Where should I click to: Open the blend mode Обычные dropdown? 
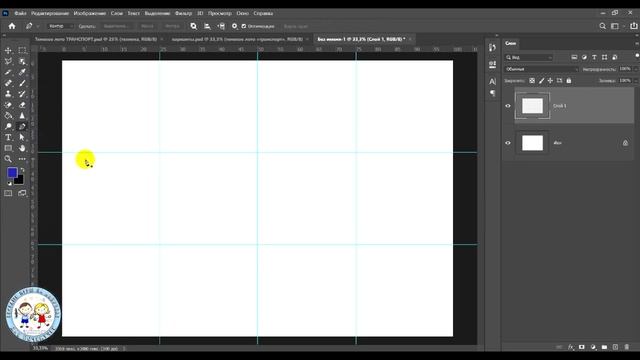tap(542, 69)
